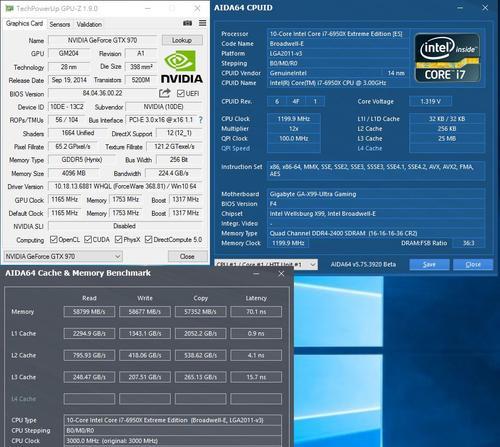Viewport: 500px width, 447px height.
Task: Click the Memory Latency value 70.1 ns
Action: click(x=256, y=312)
